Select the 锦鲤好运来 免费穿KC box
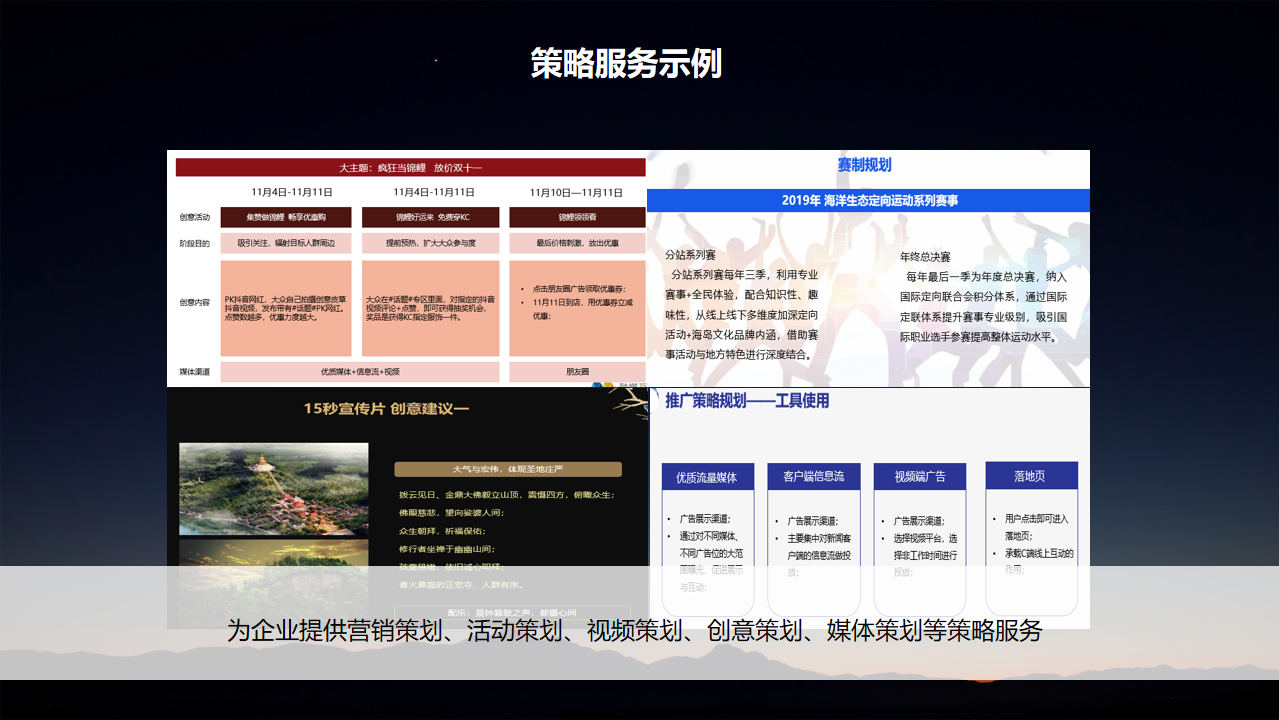This screenshot has width=1279, height=720. point(432,217)
